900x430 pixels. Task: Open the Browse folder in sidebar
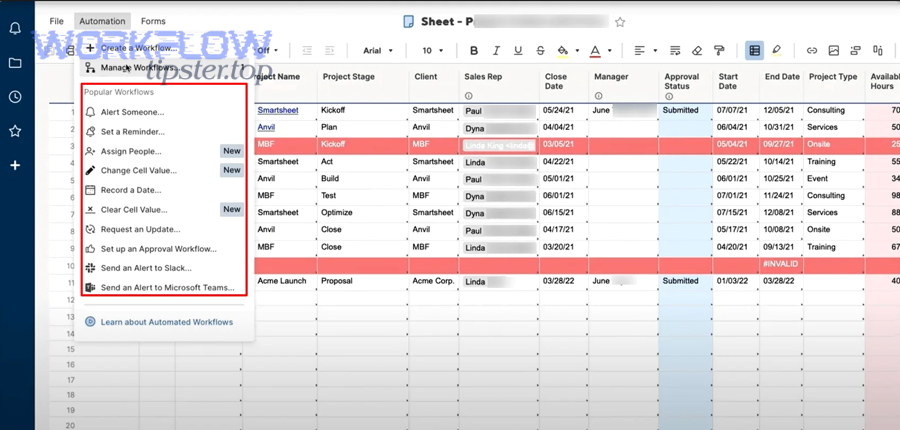[15, 63]
